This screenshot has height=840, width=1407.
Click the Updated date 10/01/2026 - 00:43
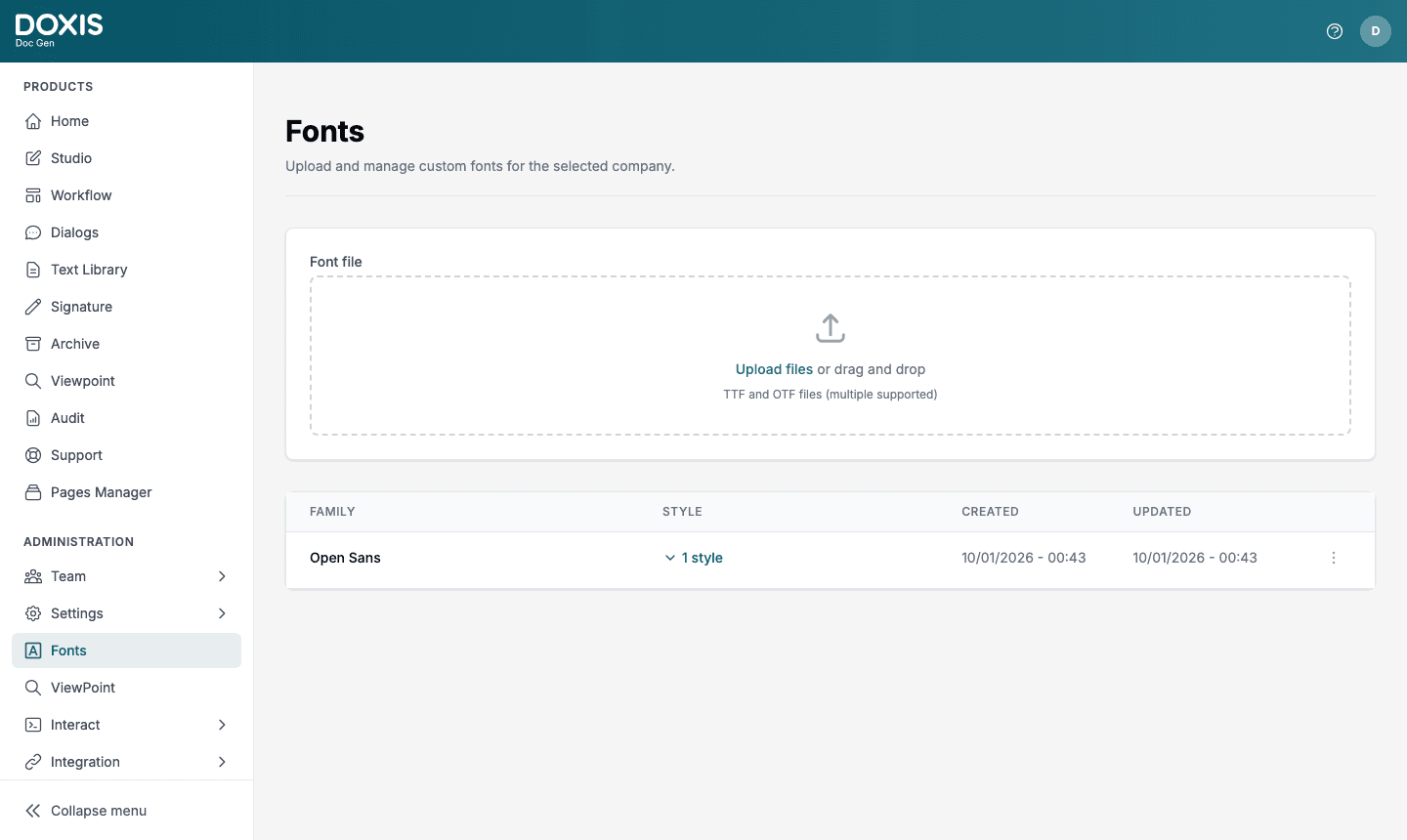point(1195,558)
